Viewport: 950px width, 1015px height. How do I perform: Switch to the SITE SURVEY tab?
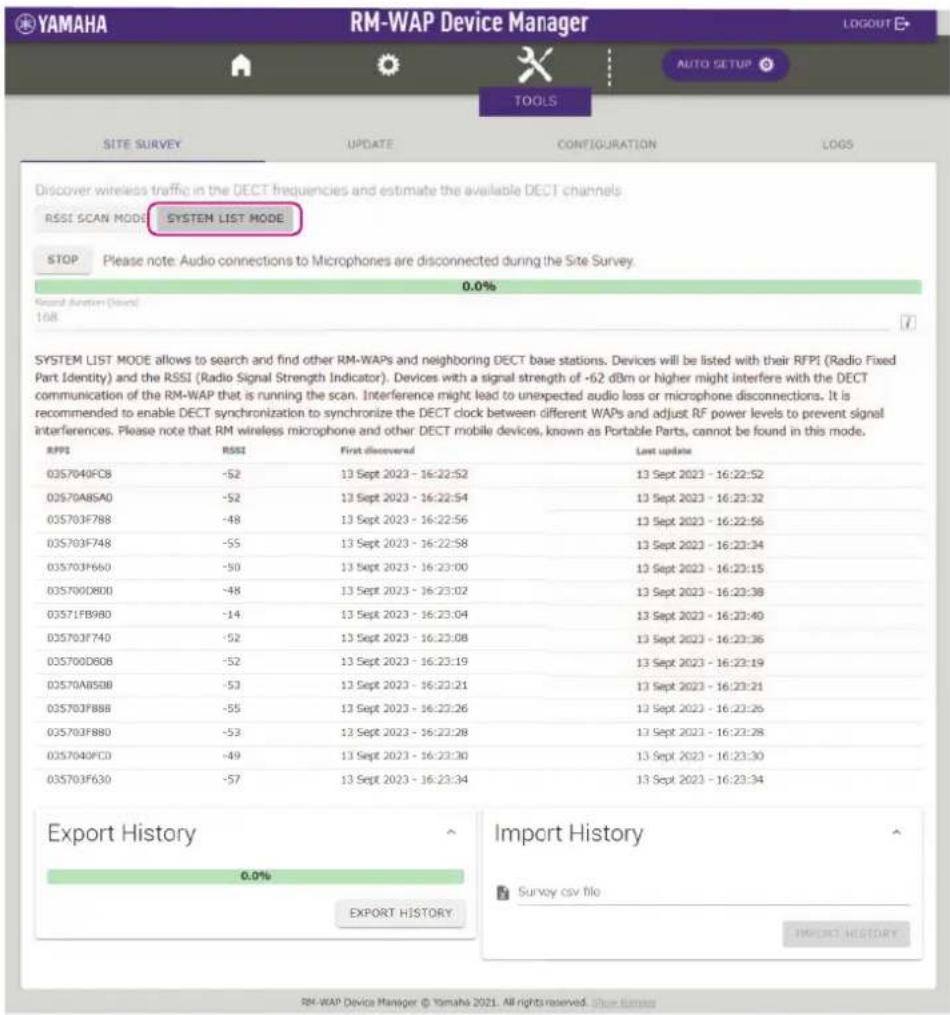tap(142, 144)
